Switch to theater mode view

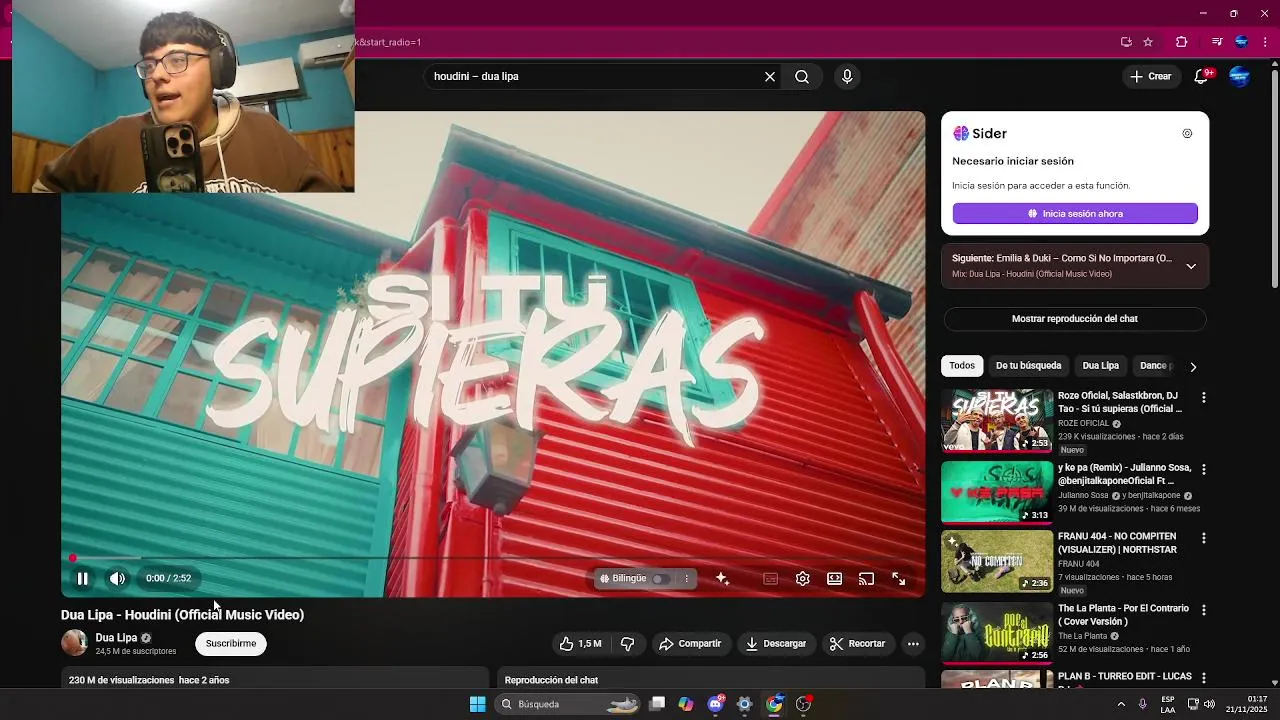point(834,578)
